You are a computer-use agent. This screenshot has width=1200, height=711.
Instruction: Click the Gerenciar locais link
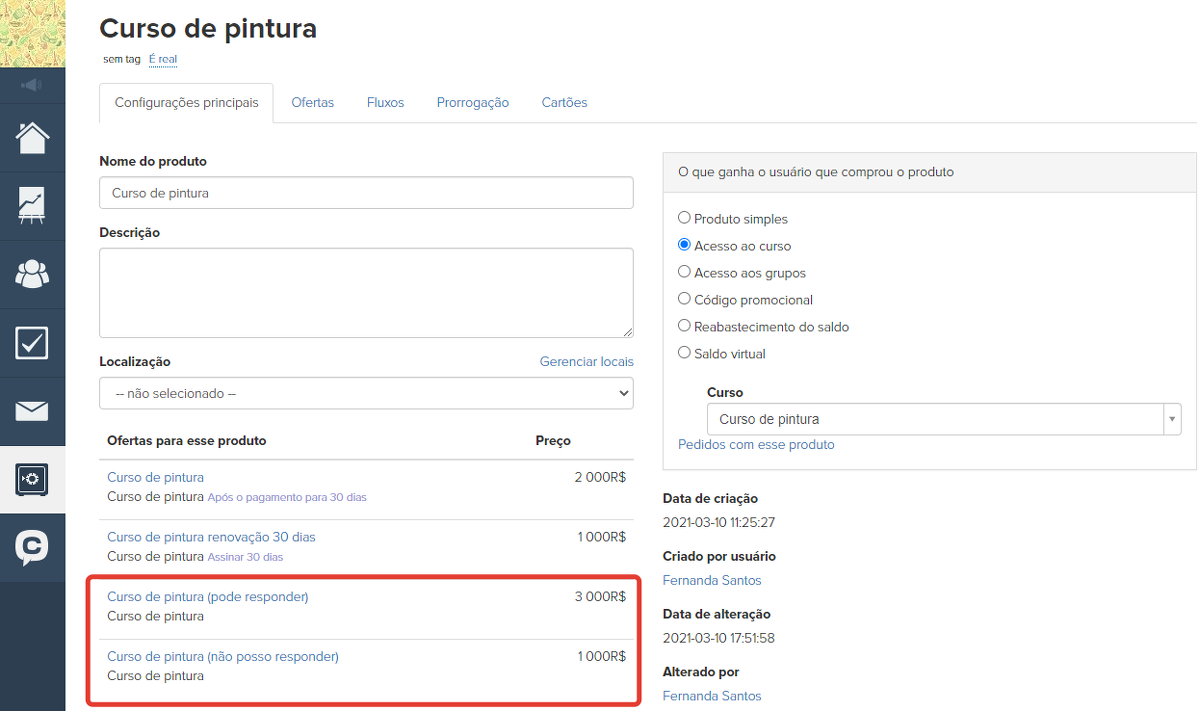tap(586, 362)
